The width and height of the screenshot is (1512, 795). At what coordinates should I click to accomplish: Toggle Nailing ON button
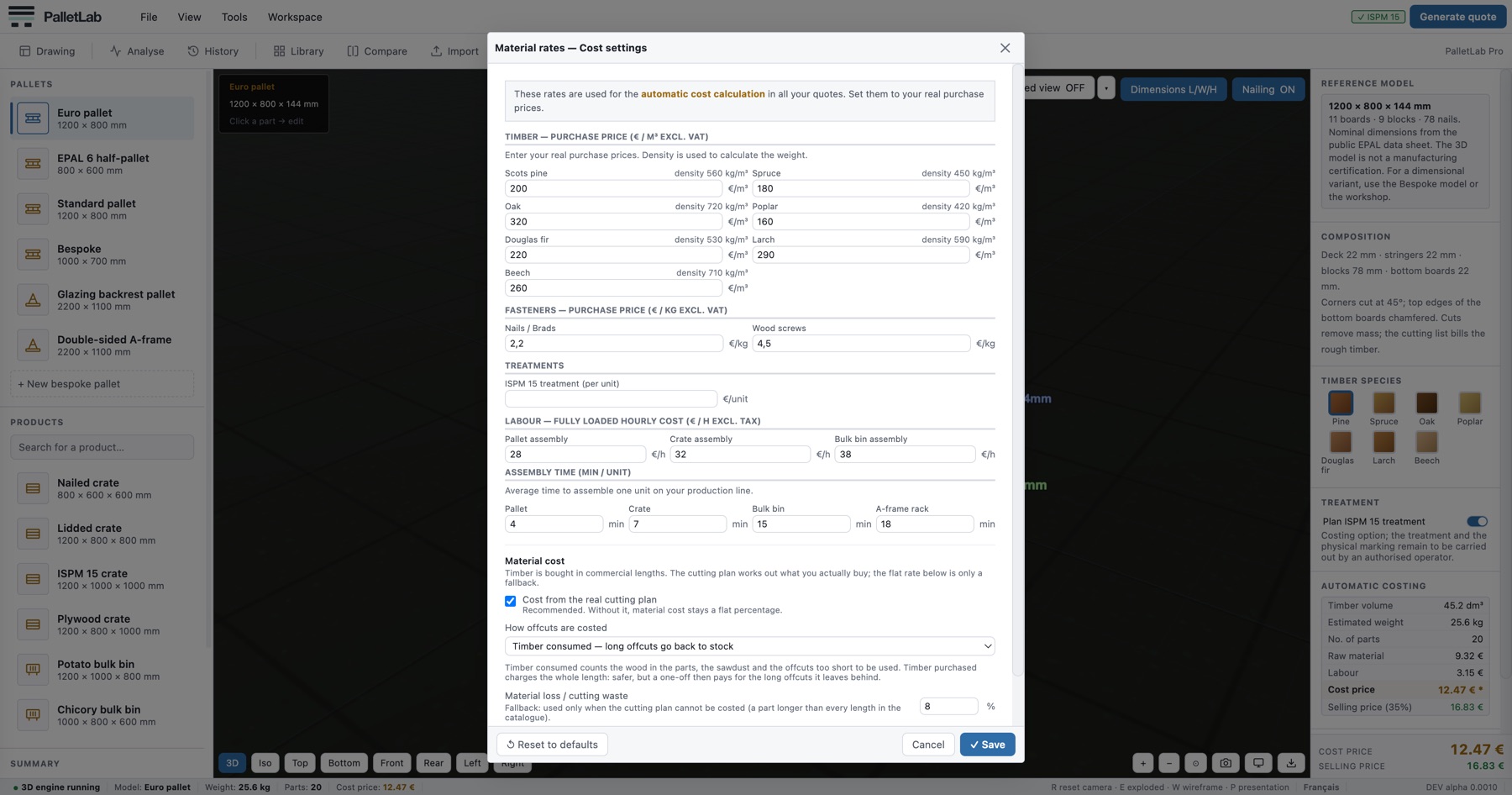tap(1268, 89)
